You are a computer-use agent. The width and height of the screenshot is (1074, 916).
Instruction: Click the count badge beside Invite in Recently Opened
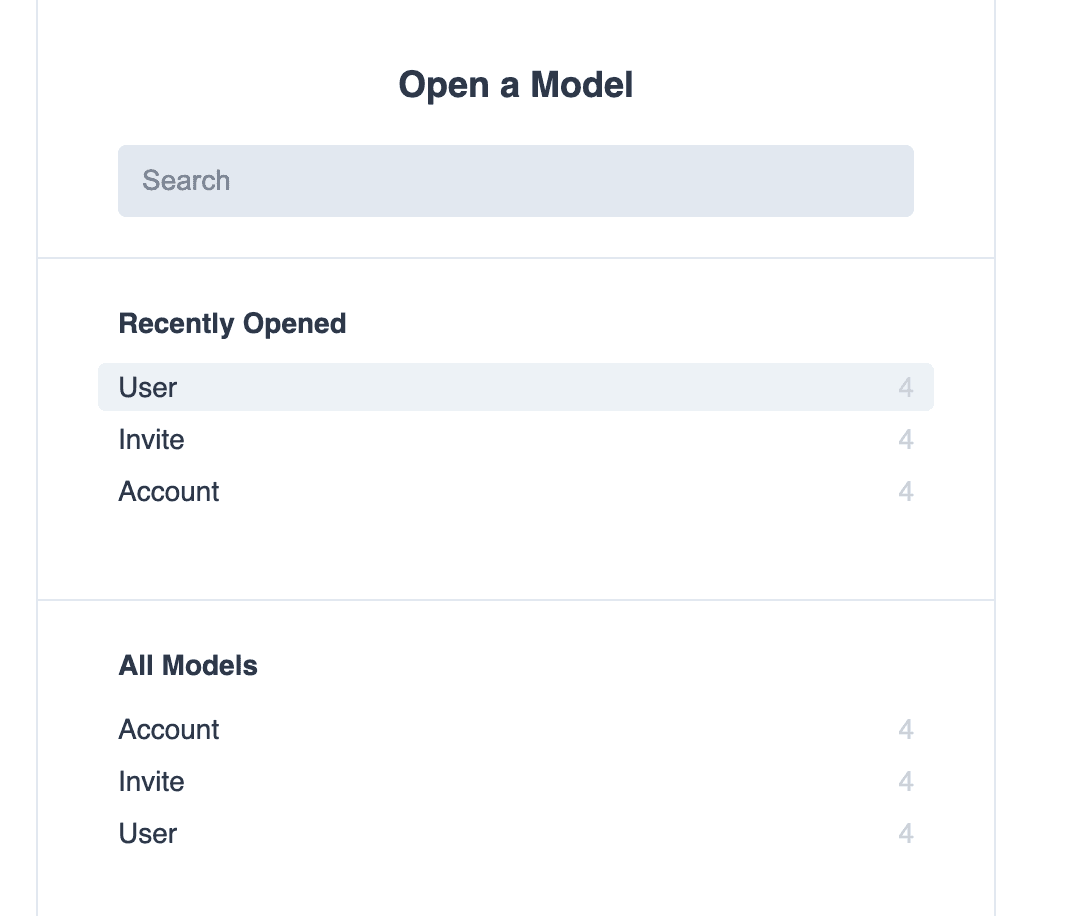[x=905, y=439]
